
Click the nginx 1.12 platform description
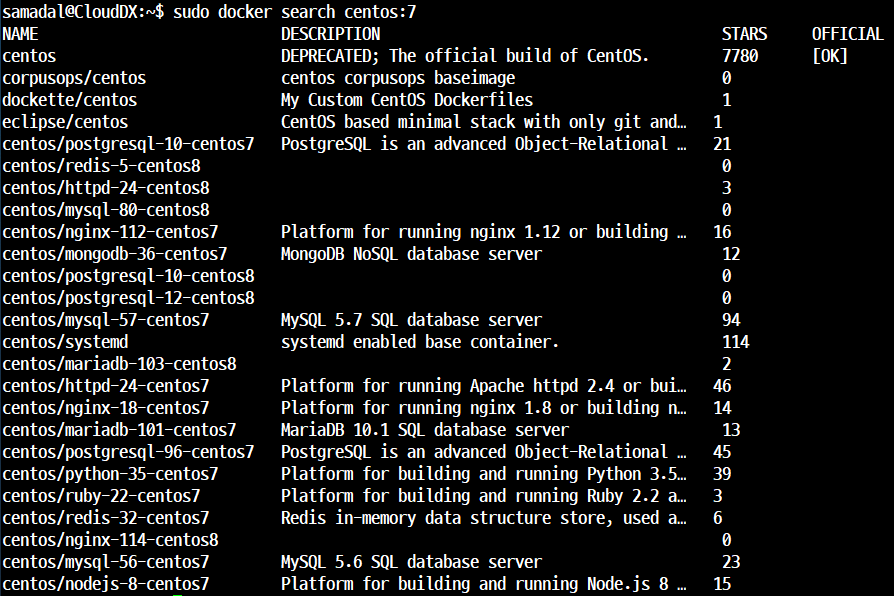pyautogui.click(x=483, y=232)
